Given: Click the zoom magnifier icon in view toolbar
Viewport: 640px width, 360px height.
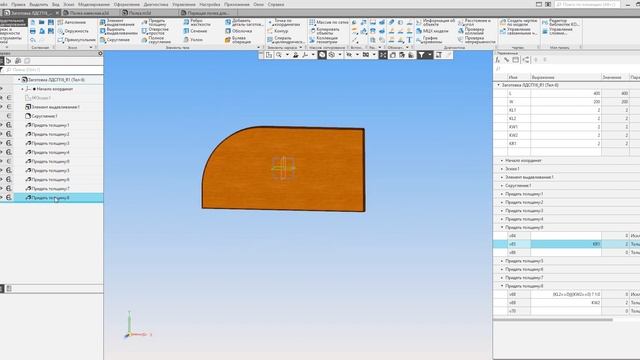Looking at the screenshot, I should pos(279,55).
